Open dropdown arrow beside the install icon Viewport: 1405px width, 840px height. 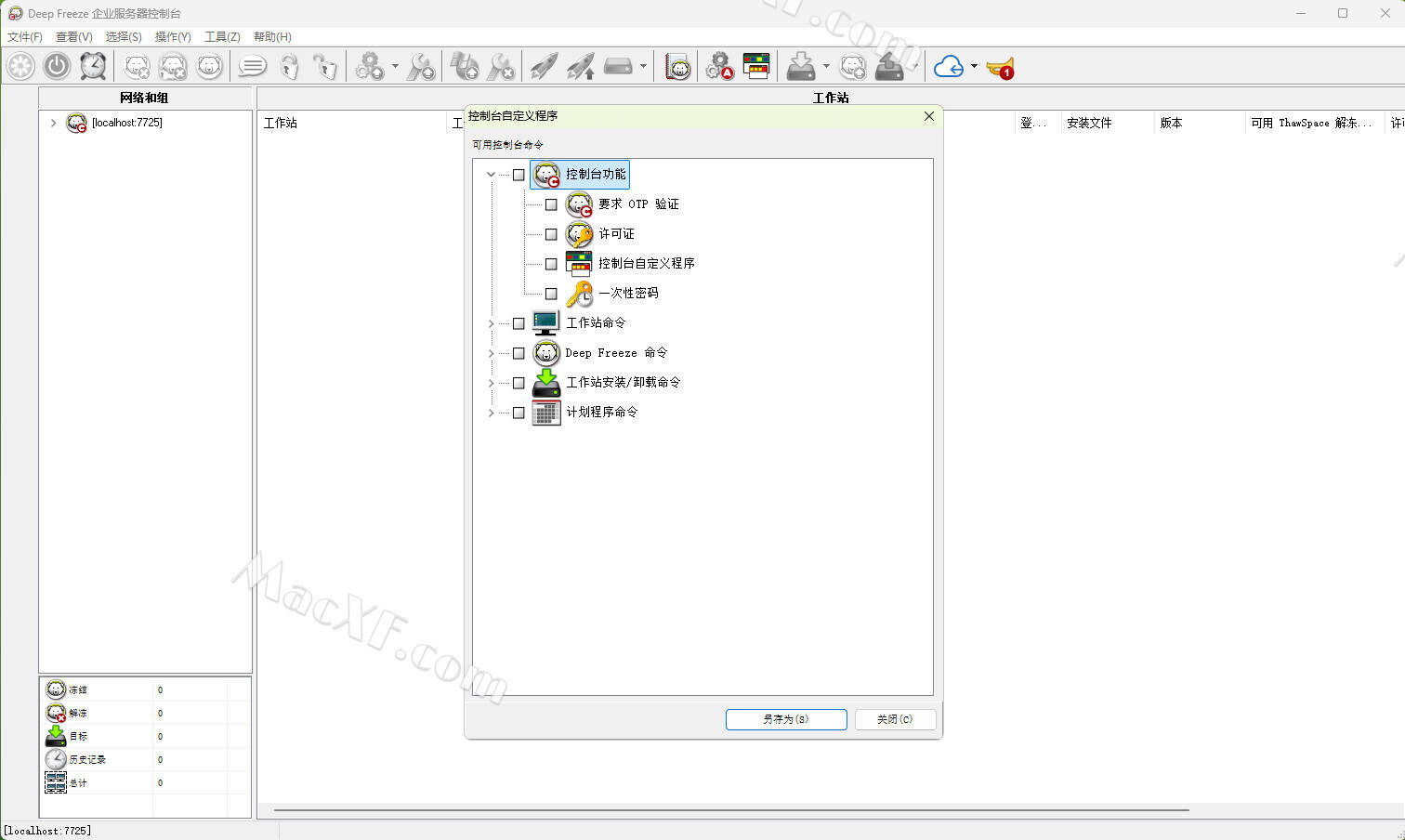825,67
